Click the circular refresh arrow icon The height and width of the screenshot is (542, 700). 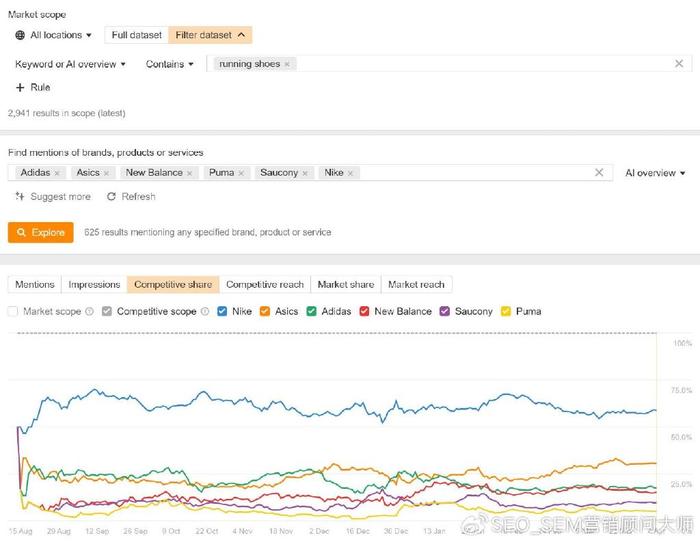tap(111, 196)
